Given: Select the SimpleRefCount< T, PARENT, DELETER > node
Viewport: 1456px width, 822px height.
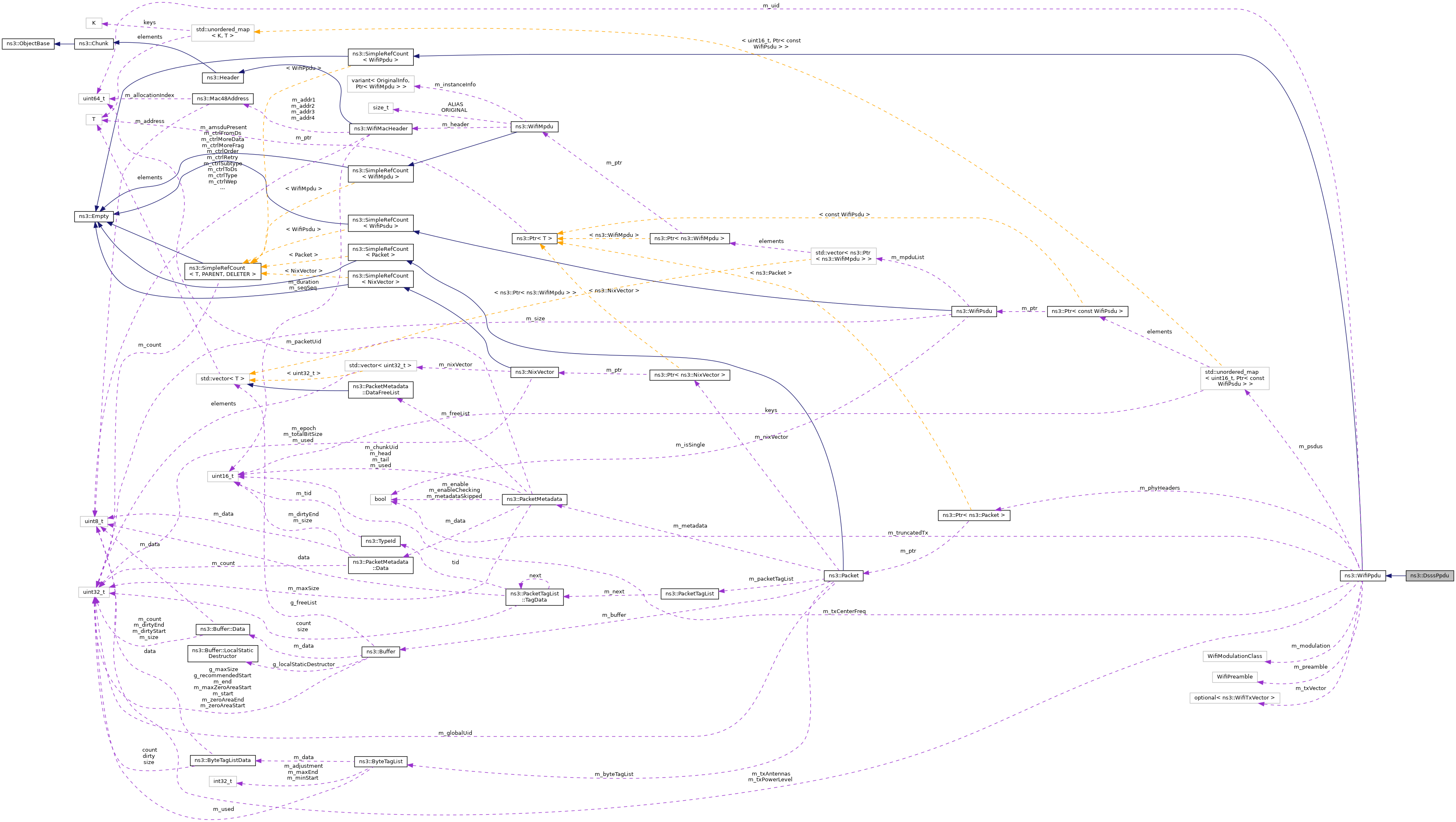Looking at the screenshot, I should (223, 271).
